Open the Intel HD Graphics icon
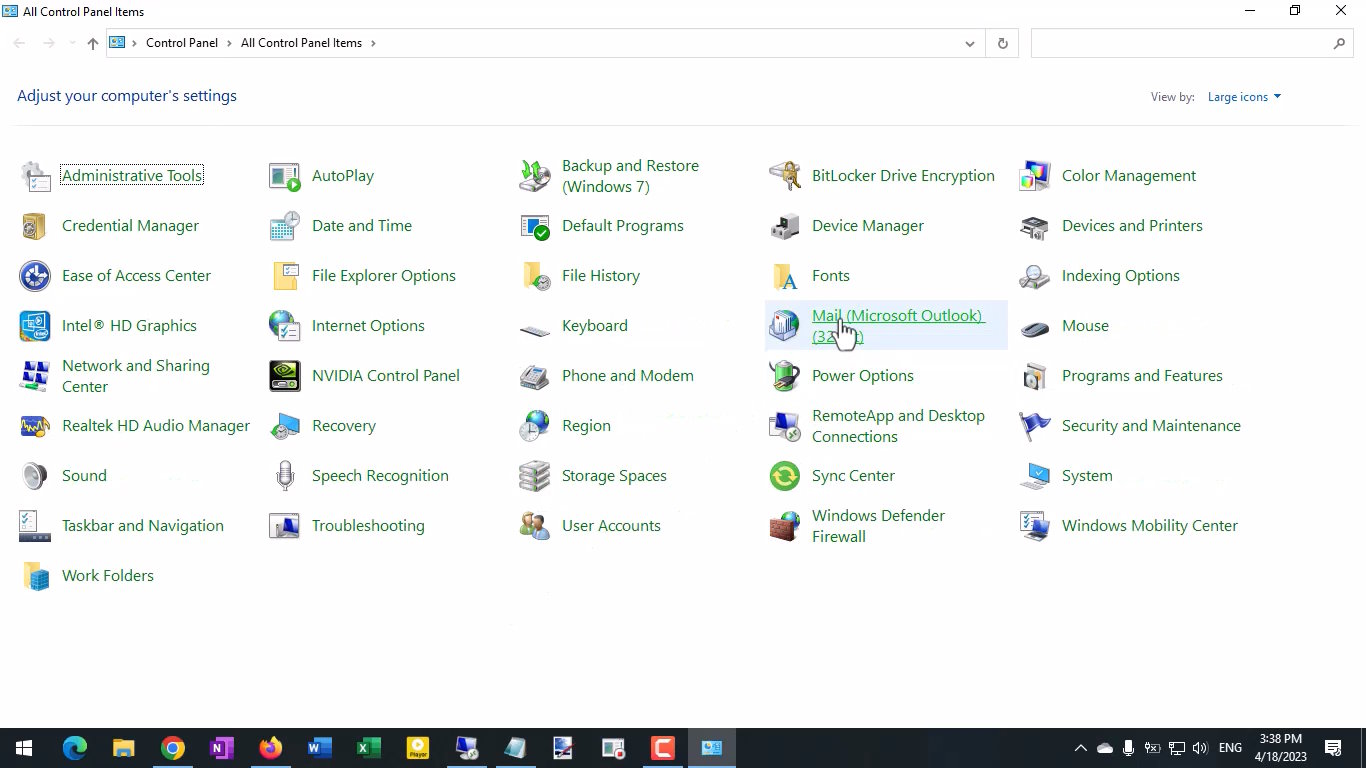This screenshot has height=768, width=1366. pos(35,326)
